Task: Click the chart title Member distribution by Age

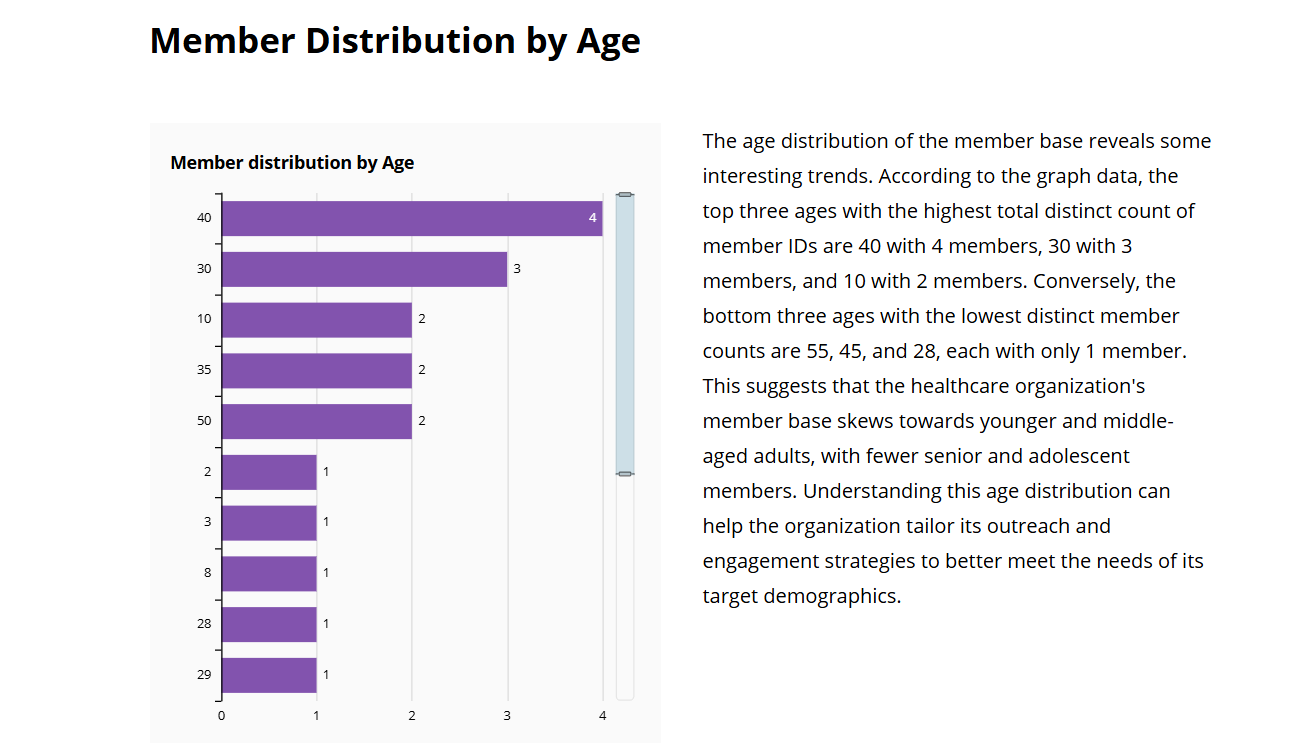Action: click(292, 162)
